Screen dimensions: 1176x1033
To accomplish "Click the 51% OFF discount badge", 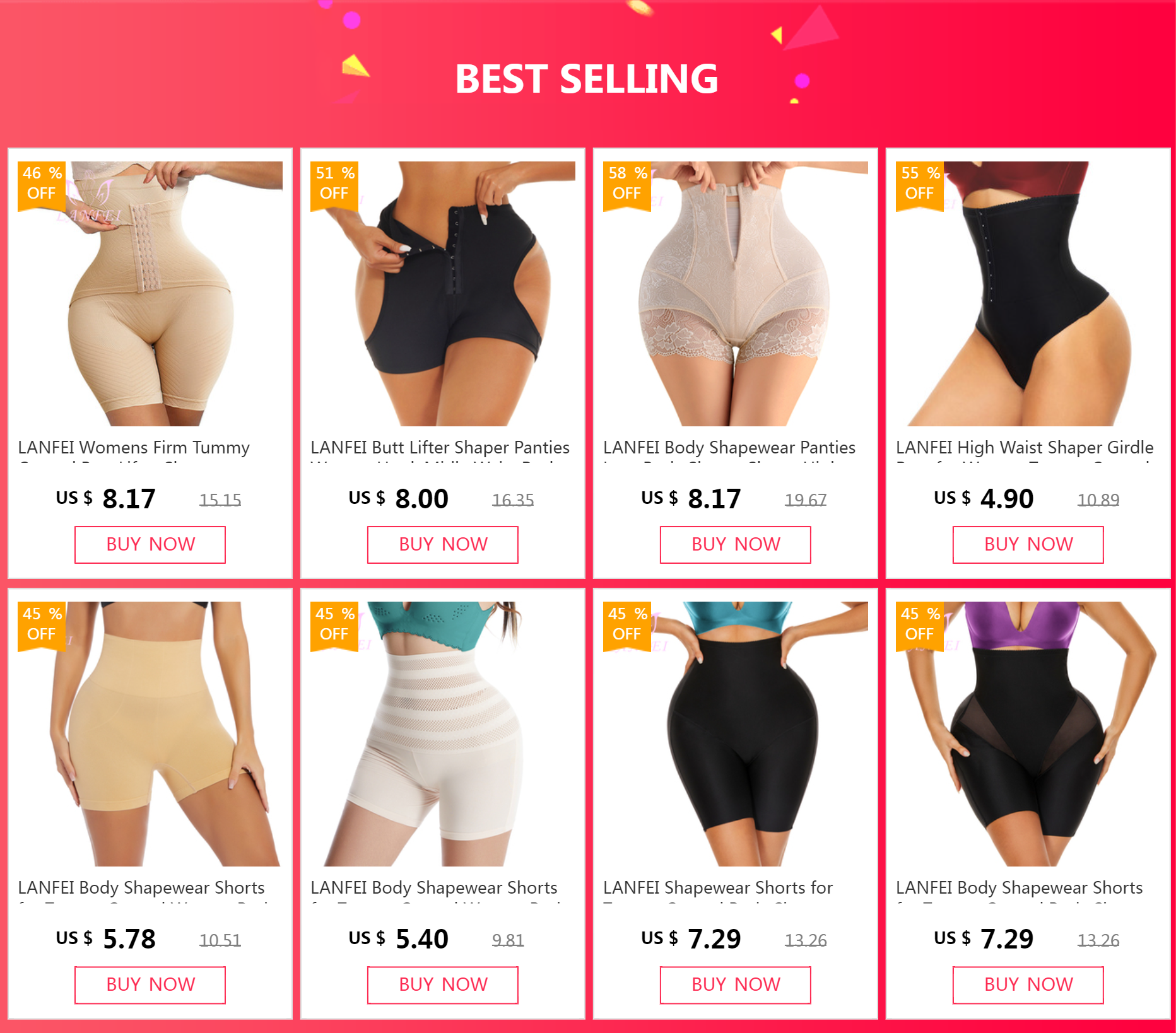I will (x=334, y=185).
